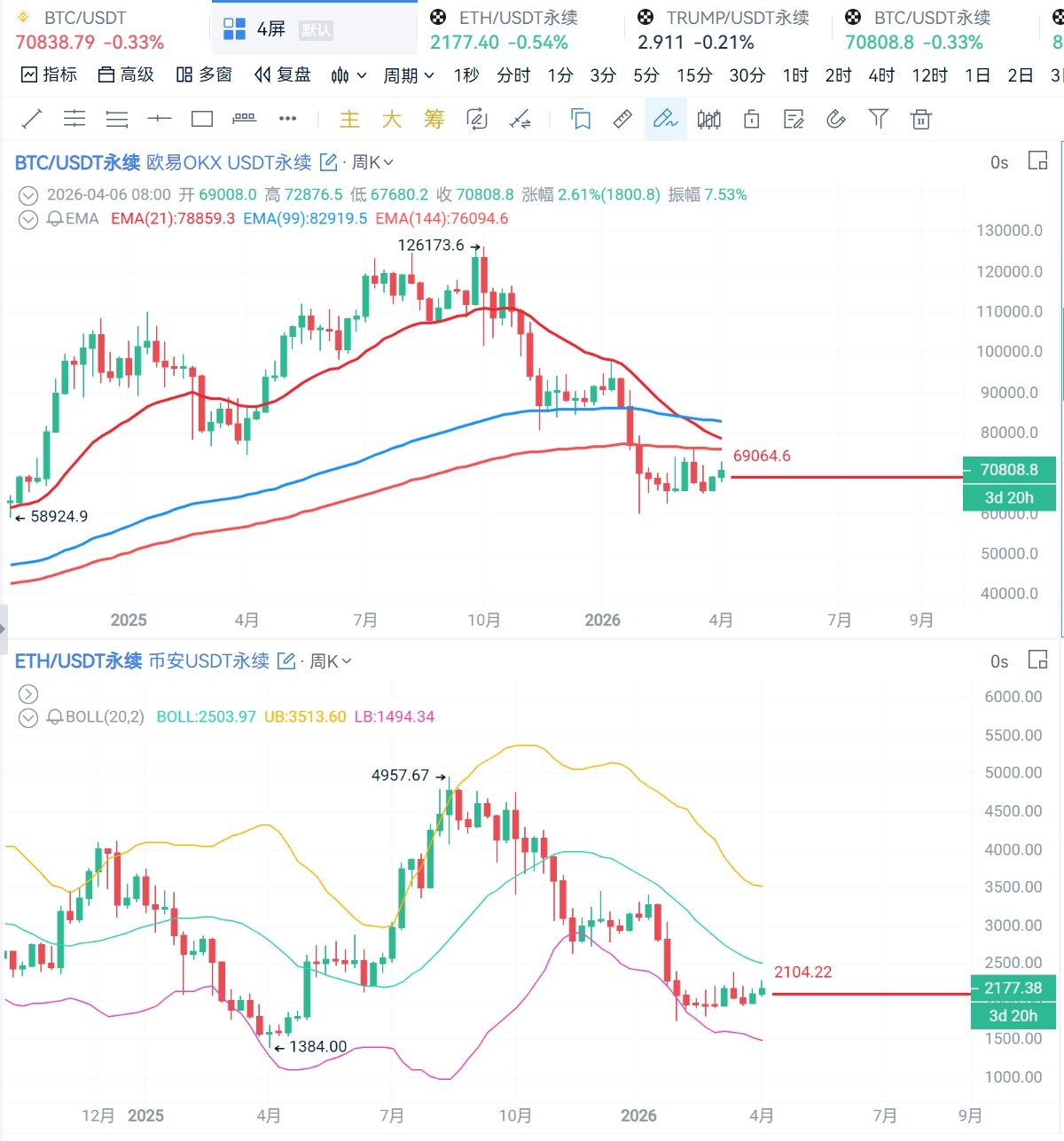
Task: Edit the ETH chart symbol via pencil icon
Action: 286,660
